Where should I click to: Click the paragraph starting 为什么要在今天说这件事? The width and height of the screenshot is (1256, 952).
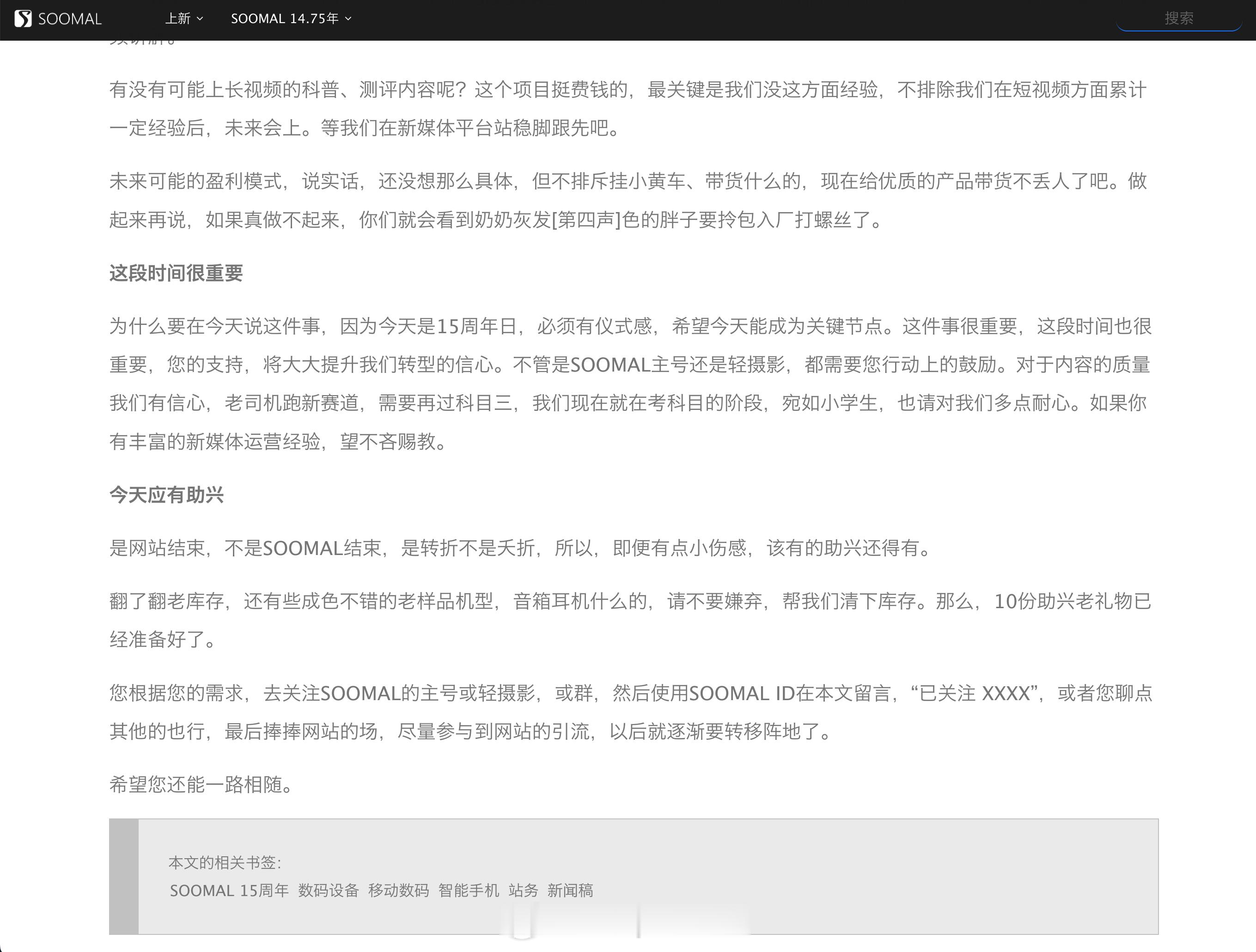coord(630,384)
